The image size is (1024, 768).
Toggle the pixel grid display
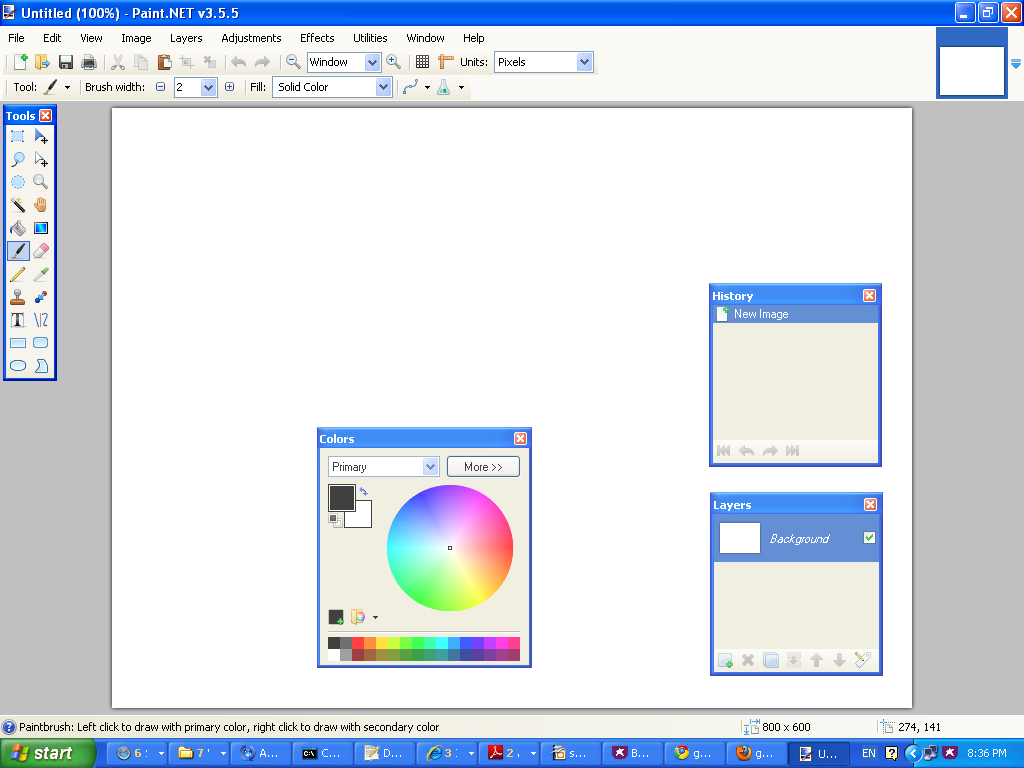[423, 62]
